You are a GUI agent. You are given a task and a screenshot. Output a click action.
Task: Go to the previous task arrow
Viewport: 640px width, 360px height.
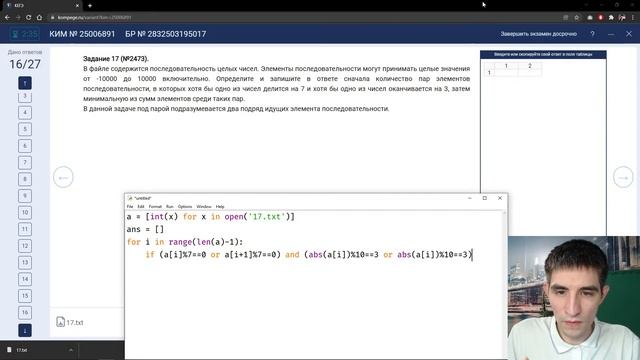coord(63,177)
